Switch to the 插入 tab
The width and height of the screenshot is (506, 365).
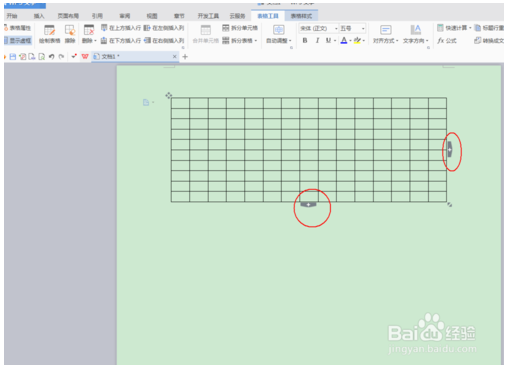tap(39, 16)
